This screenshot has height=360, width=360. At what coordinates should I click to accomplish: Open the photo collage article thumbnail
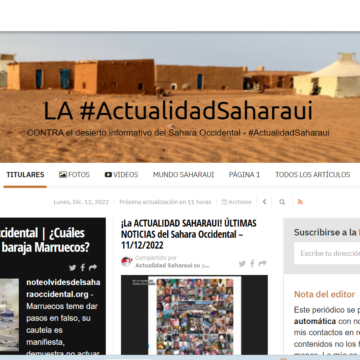(194, 315)
